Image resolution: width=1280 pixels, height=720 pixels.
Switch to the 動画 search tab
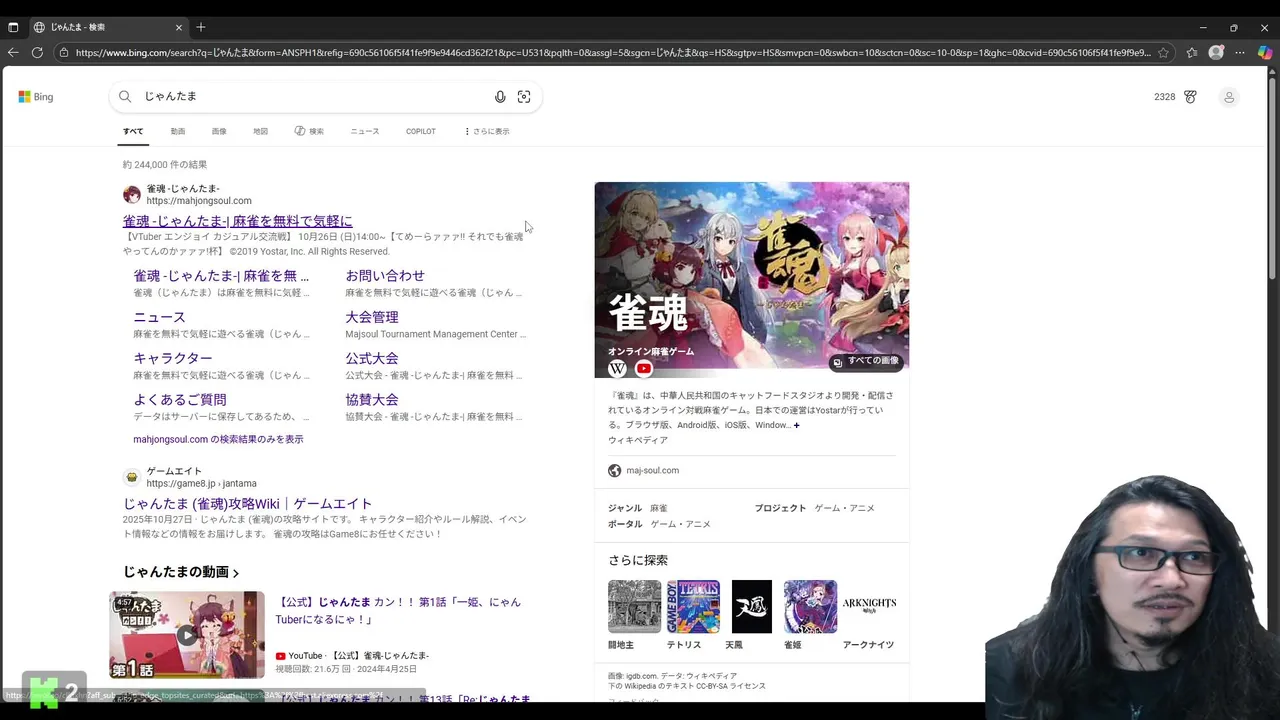pos(178,131)
